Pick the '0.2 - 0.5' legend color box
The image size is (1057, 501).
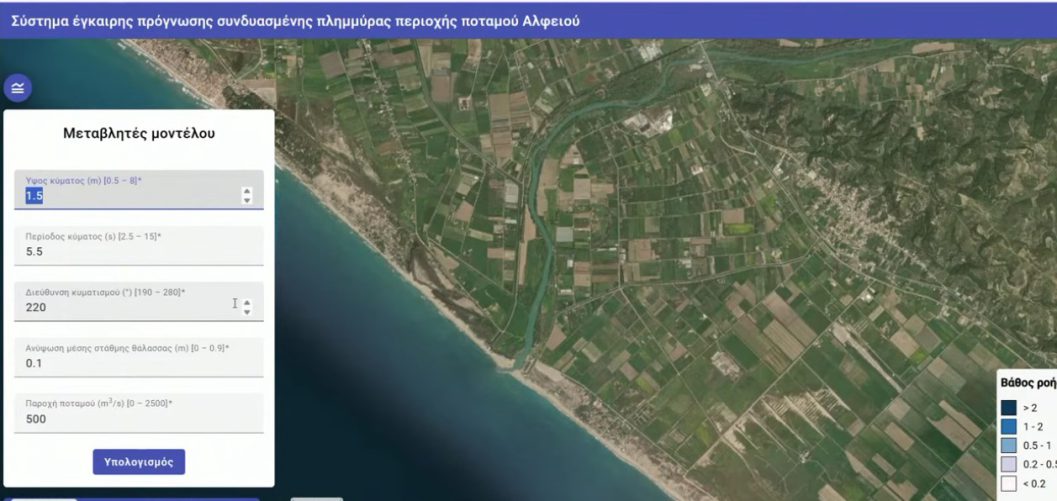click(1008, 464)
